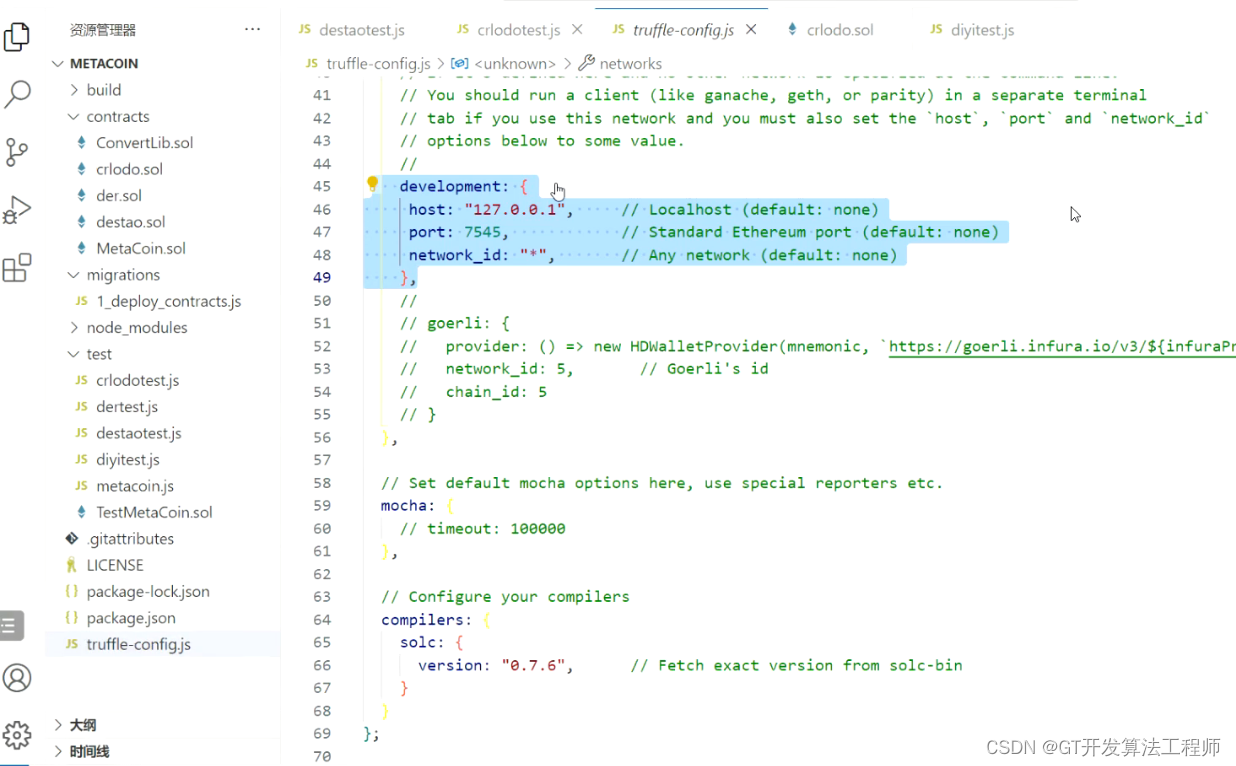Viewport: 1236px width, 766px height.
Task: Open destao.sol in explorer
Action: (x=130, y=222)
